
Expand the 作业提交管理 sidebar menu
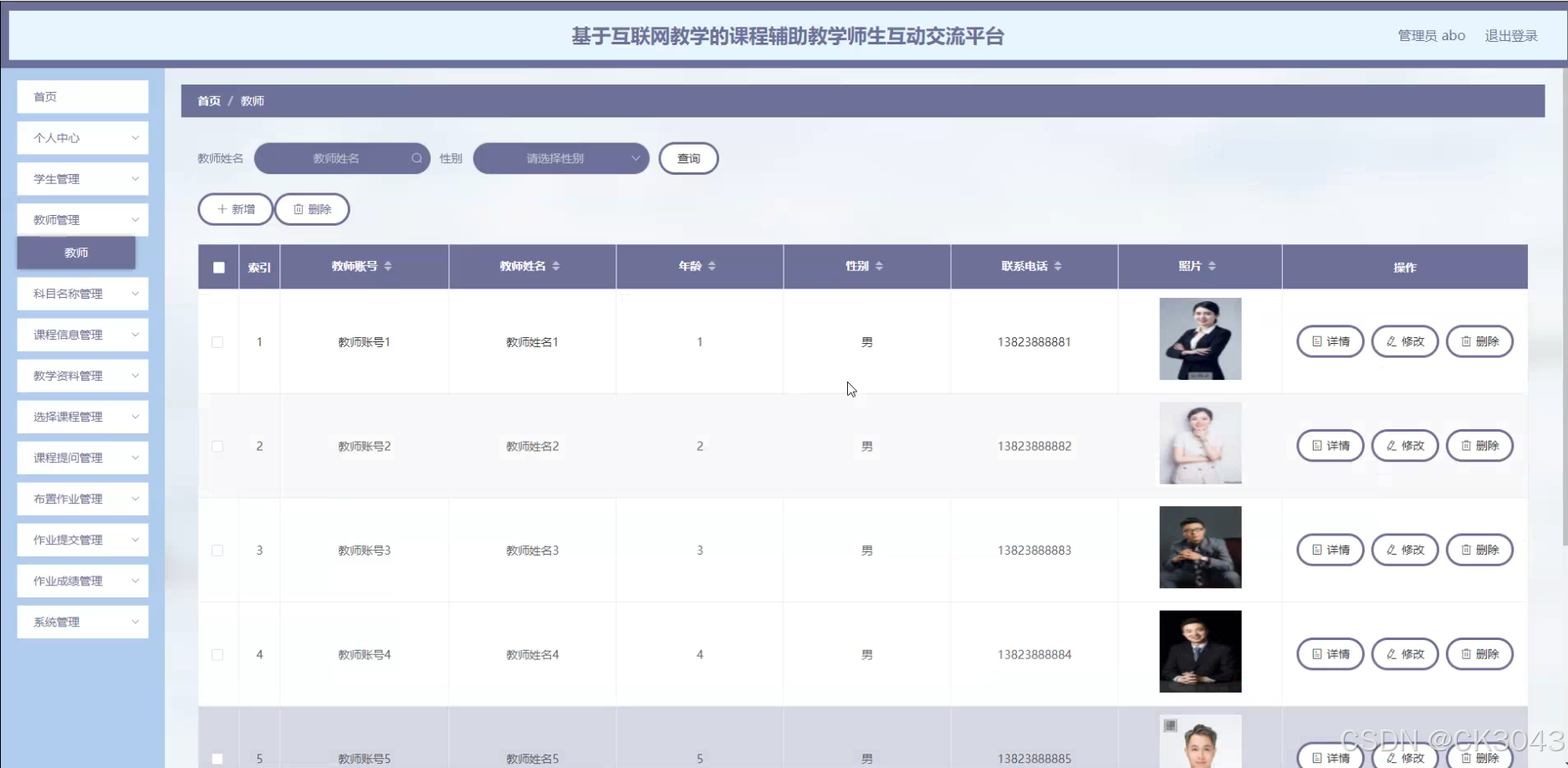(83, 540)
